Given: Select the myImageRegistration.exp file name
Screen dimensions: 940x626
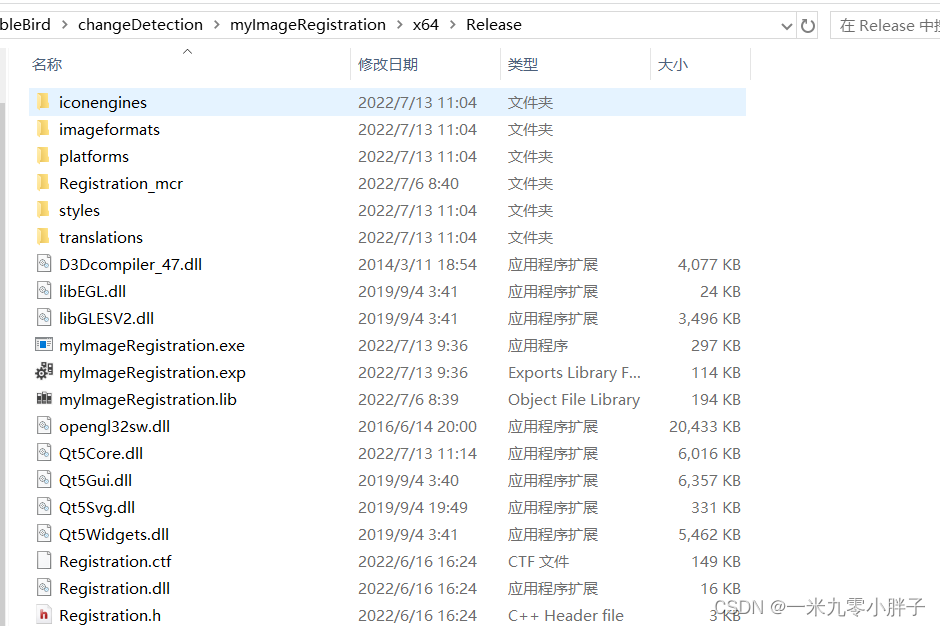Looking at the screenshot, I should pyautogui.click(x=152, y=372).
